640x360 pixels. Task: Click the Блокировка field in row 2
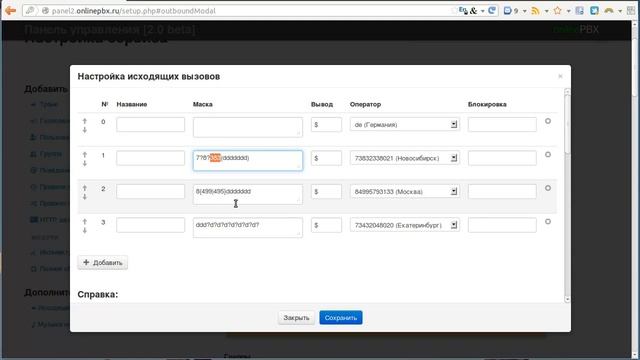tap(502, 191)
